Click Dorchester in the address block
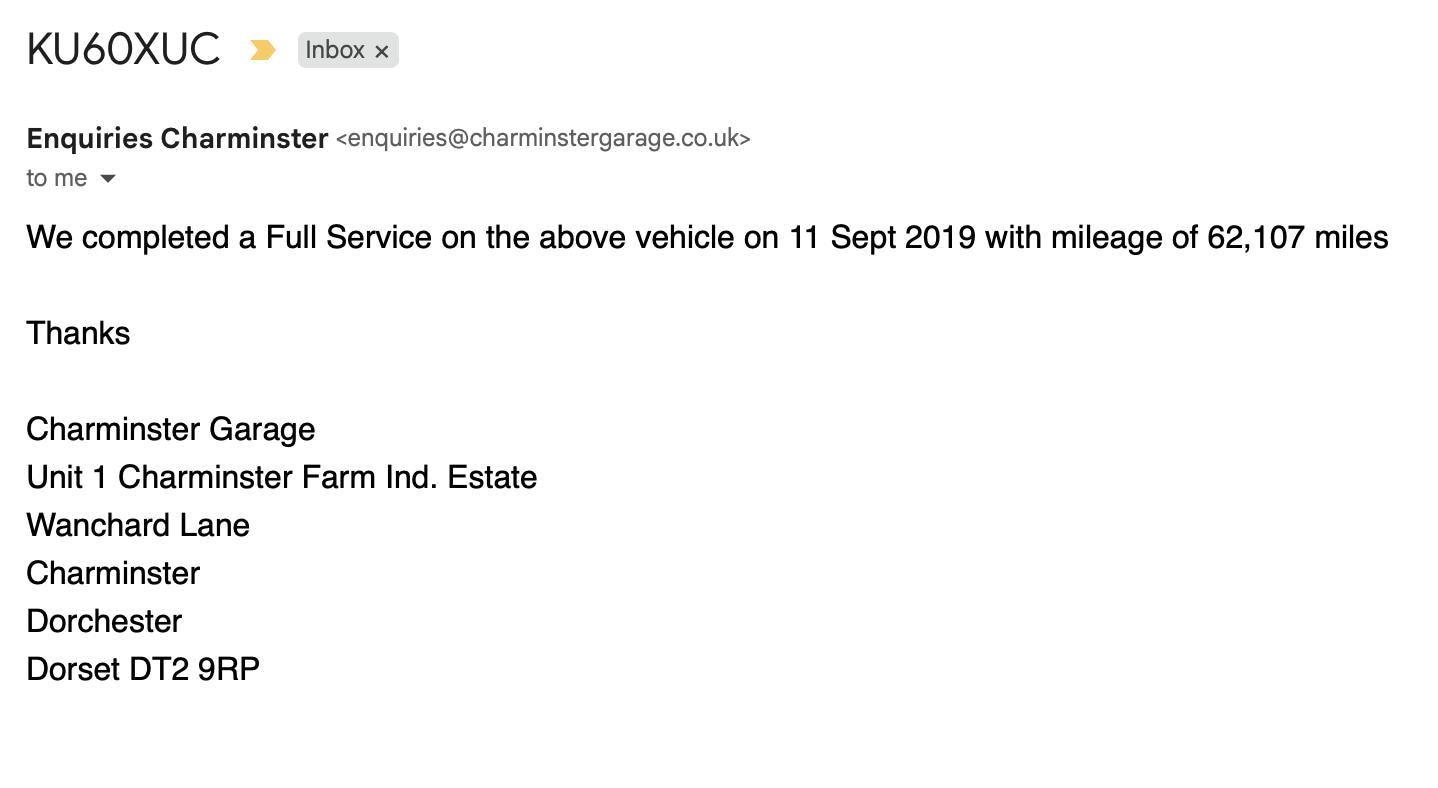The width and height of the screenshot is (1438, 788). [103, 620]
